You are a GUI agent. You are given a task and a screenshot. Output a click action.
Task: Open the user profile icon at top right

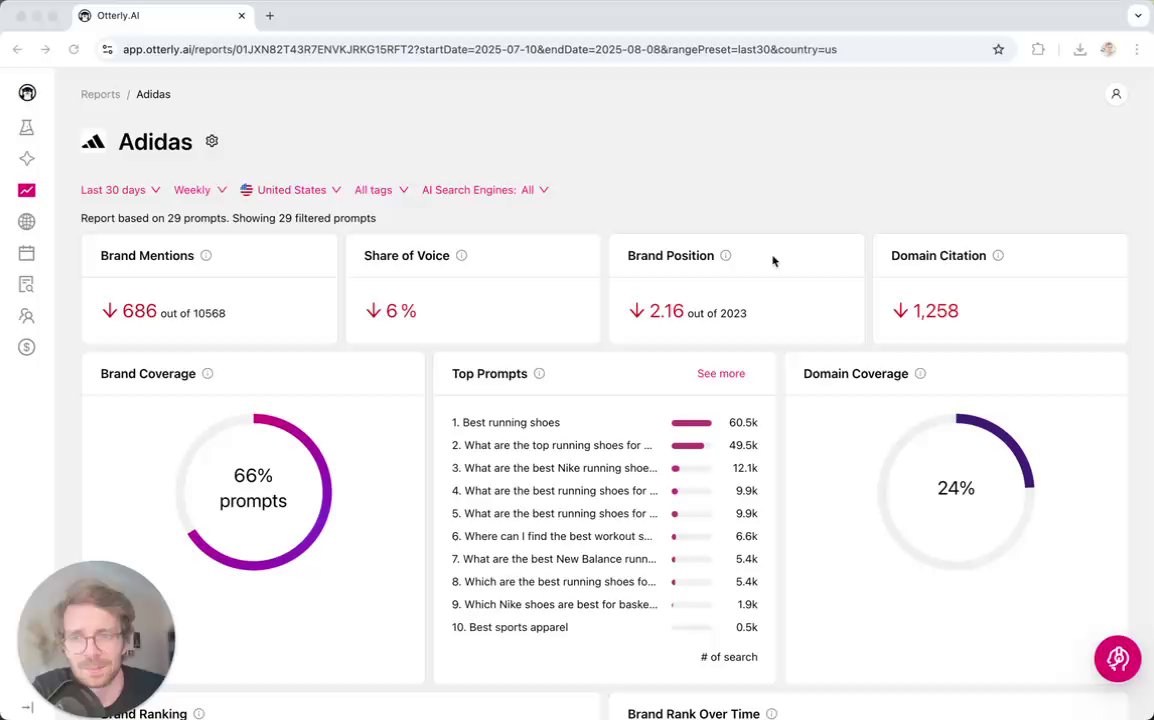[1116, 94]
